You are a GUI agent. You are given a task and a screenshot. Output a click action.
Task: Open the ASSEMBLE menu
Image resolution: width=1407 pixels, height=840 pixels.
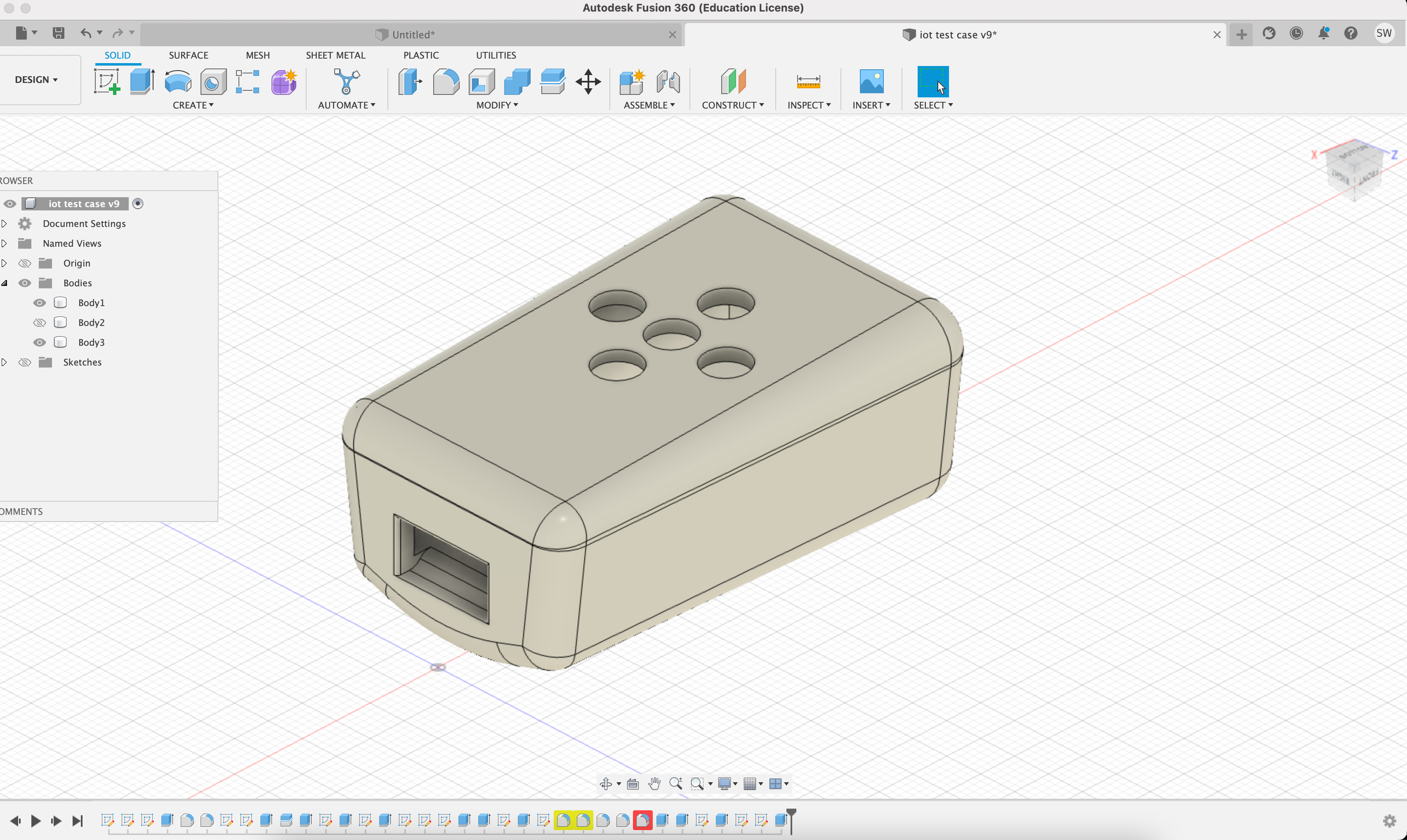(649, 105)
